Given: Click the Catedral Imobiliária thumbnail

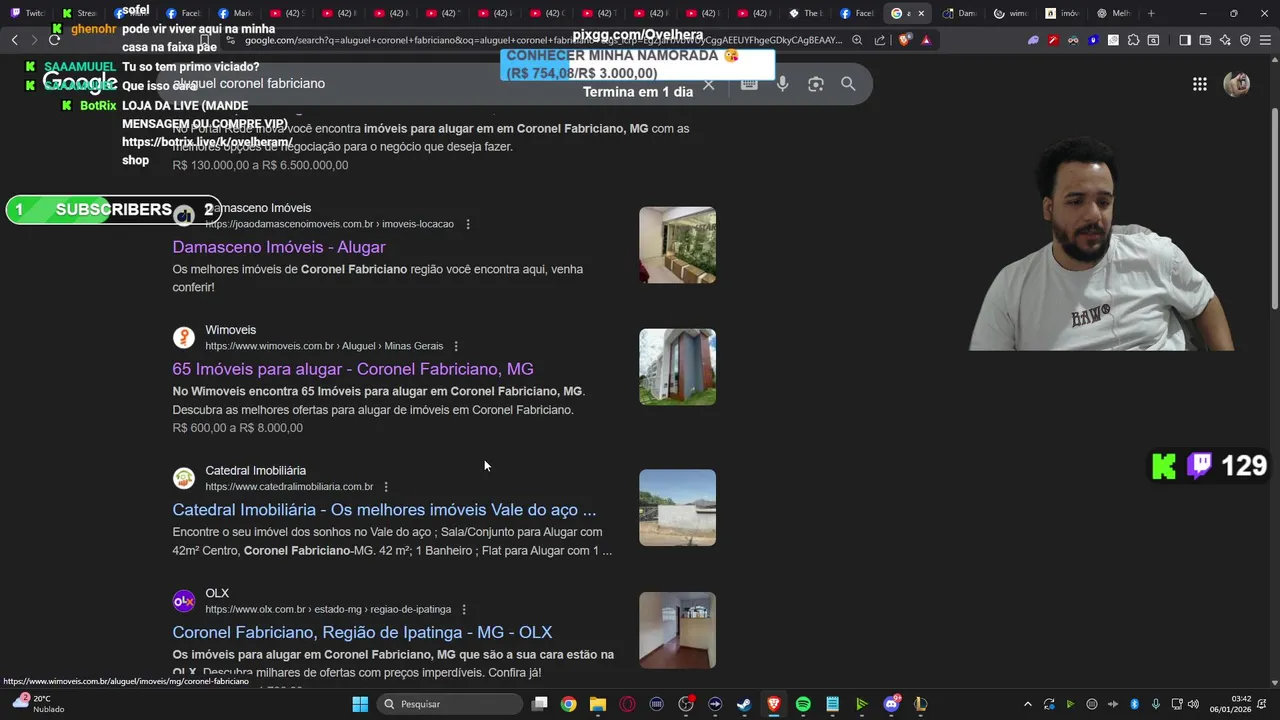Looking at the screenshot, I should [677, 508].
